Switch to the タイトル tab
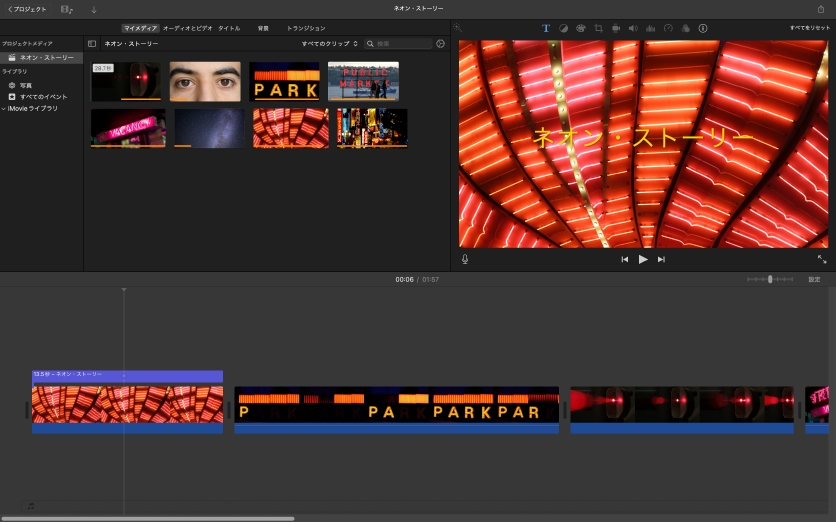 pyautogui.click(x=229, y=28)
